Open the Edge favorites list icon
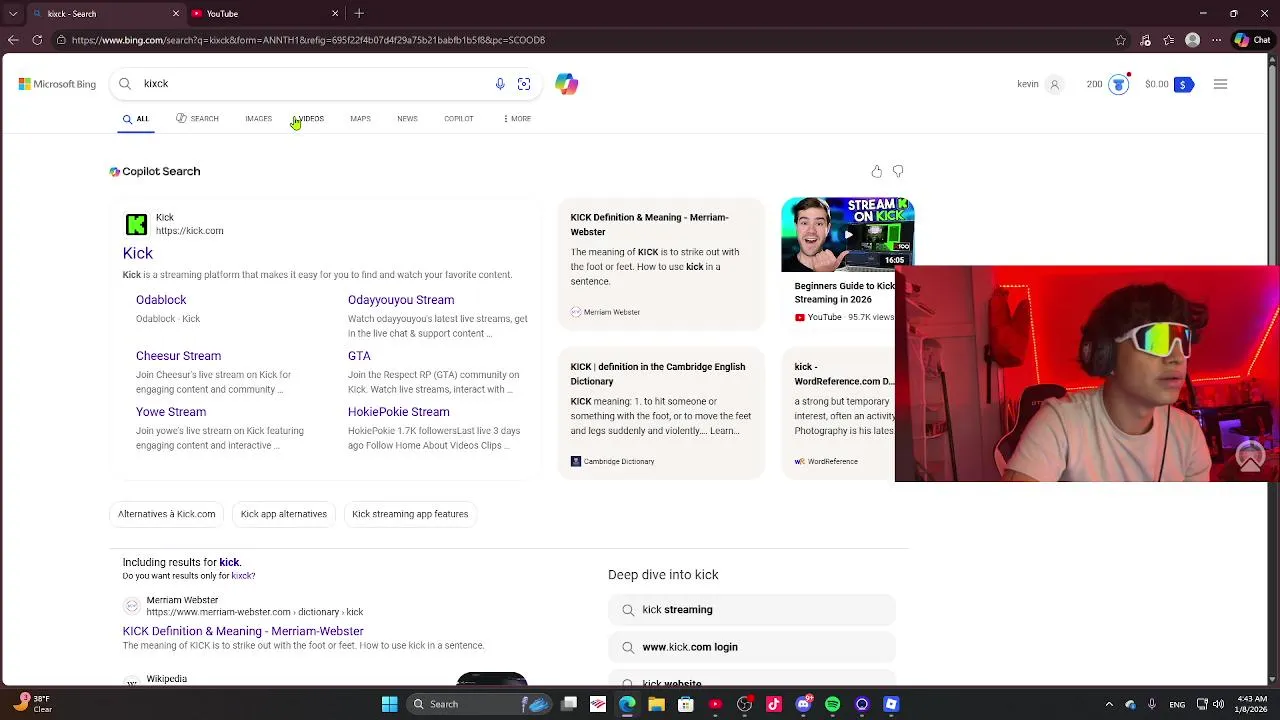Screen dimensions: 1280x720 [x=1168, y=40]
